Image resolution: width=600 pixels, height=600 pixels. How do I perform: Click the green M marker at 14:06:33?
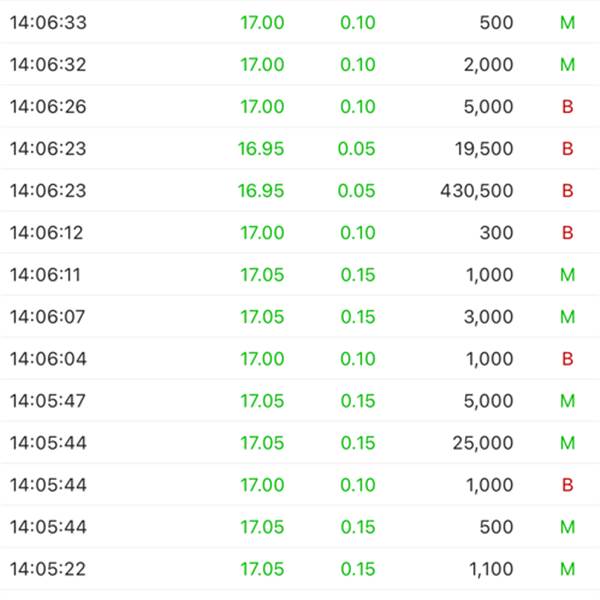(x=567, y=23)
